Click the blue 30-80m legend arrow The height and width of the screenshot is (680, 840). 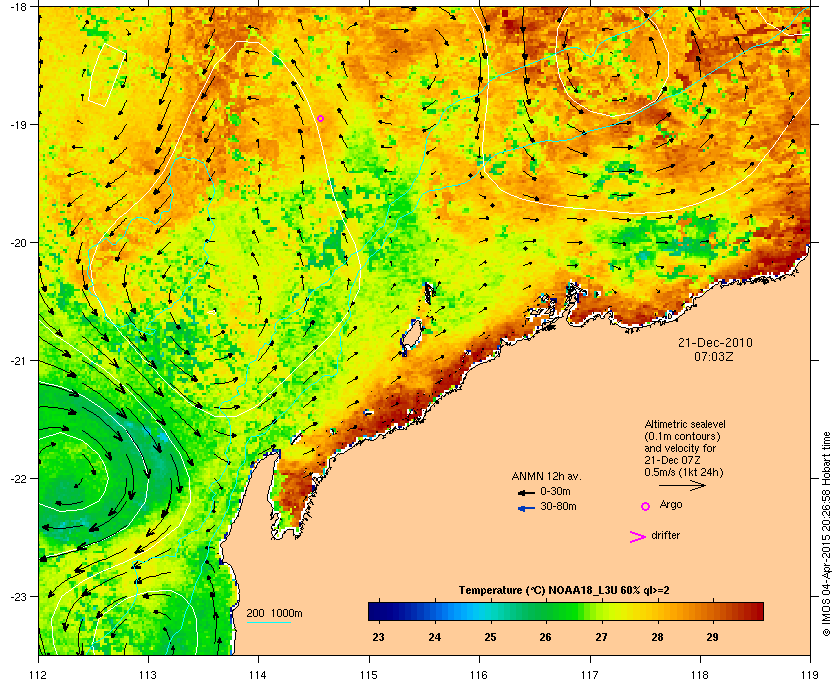click(526, 508)
